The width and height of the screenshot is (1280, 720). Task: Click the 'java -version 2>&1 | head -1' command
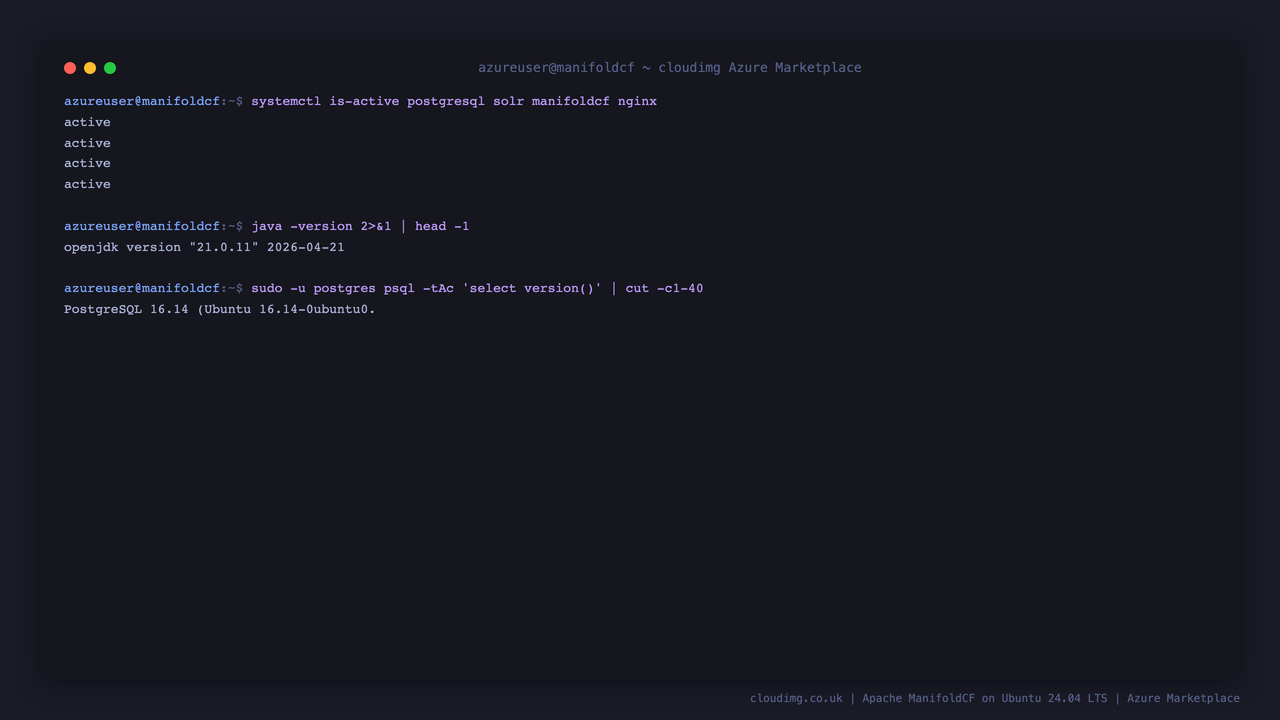[360, 226]
